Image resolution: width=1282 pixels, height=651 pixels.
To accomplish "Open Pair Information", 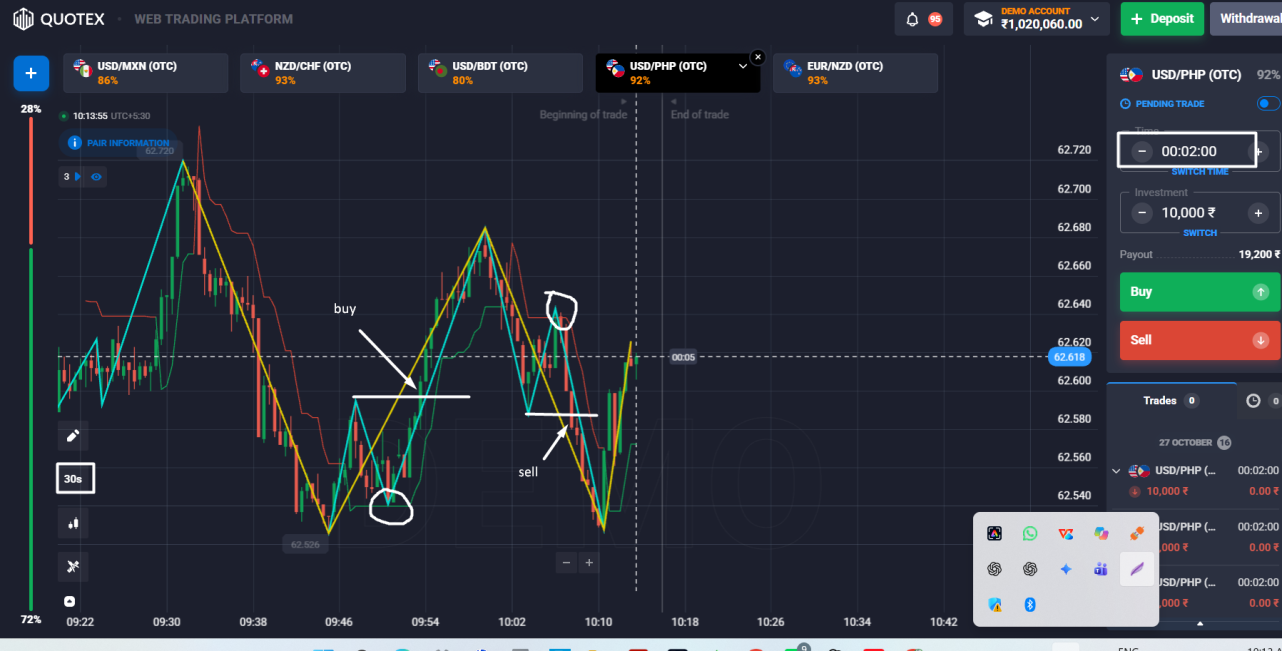I will (120, 143).
